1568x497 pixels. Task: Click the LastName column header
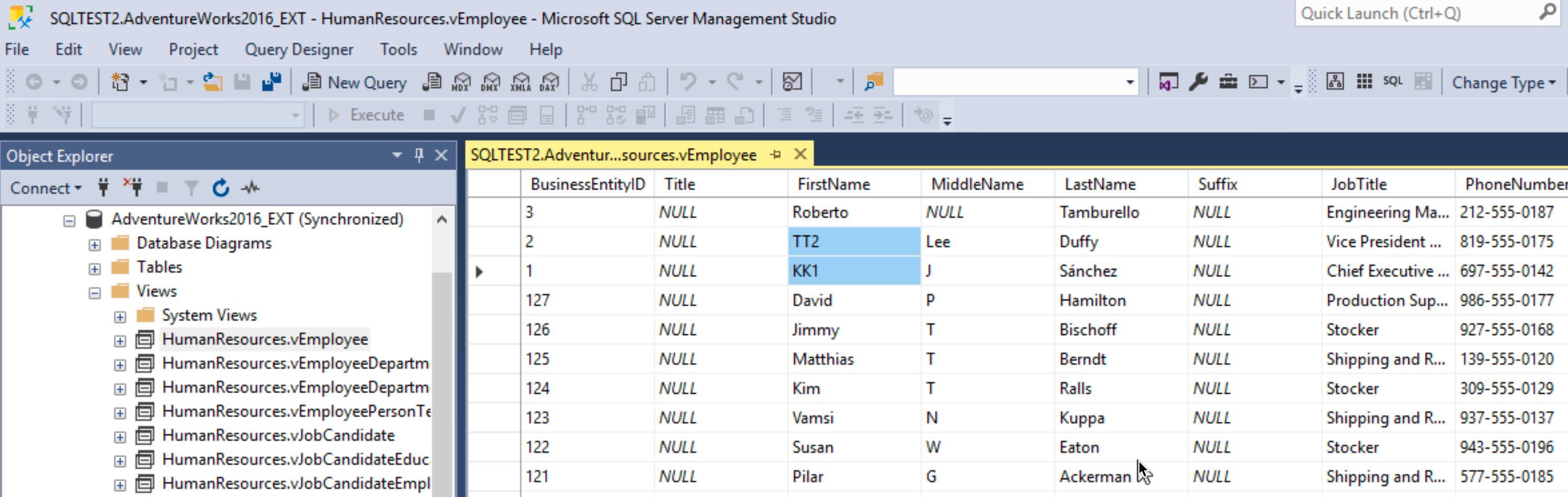coord(1121,184)
